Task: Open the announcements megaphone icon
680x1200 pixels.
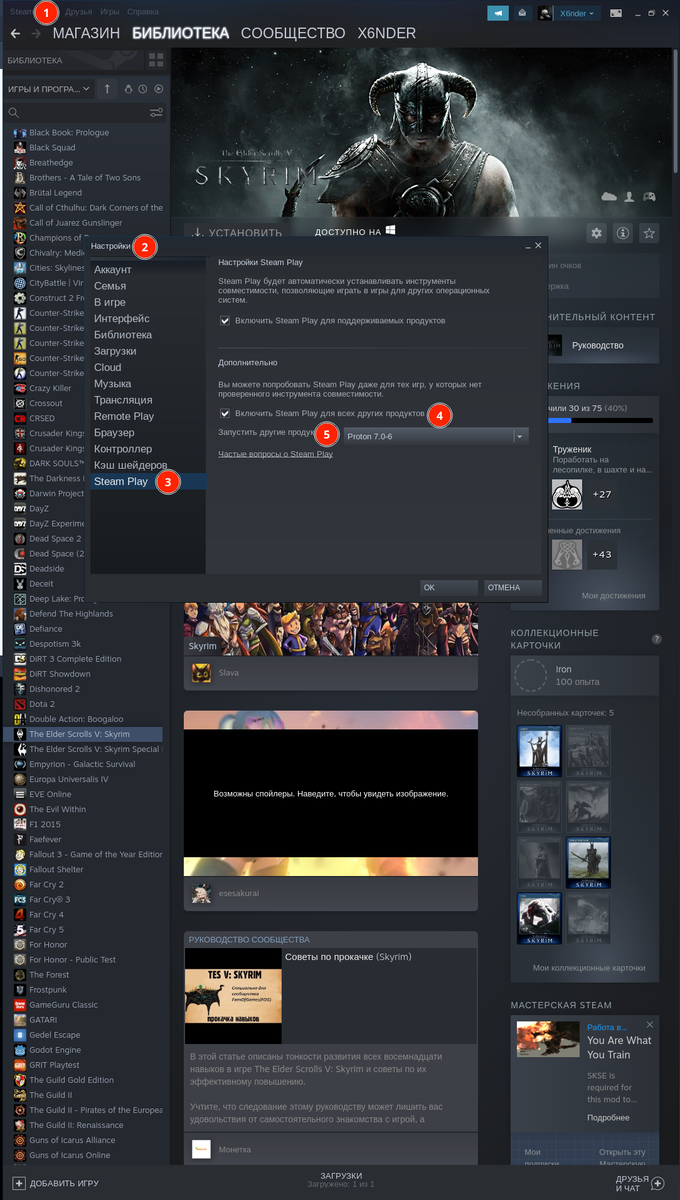Action: [498, 13]
